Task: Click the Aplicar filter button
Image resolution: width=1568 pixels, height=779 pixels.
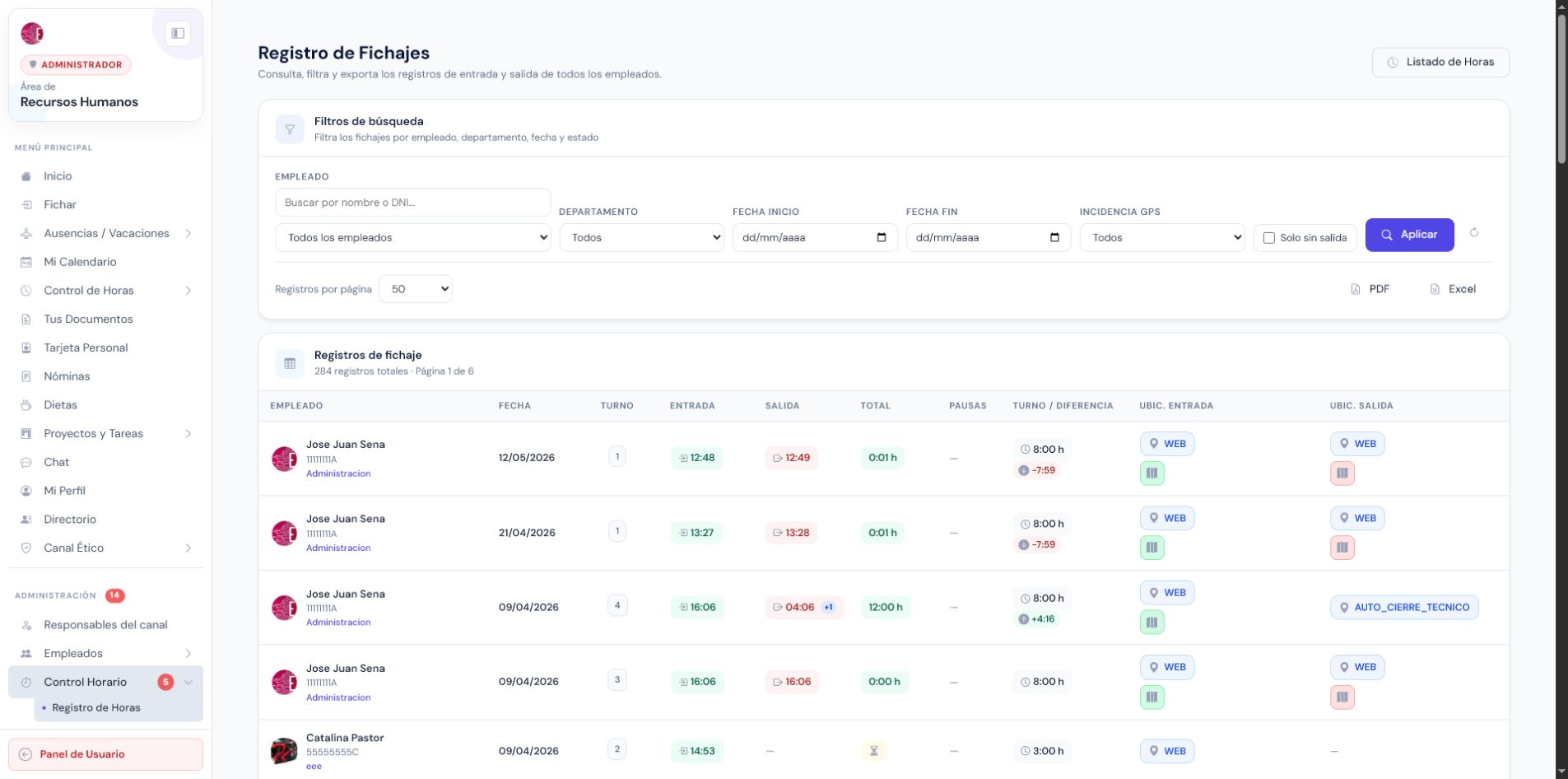Action: click(1410, 235)
